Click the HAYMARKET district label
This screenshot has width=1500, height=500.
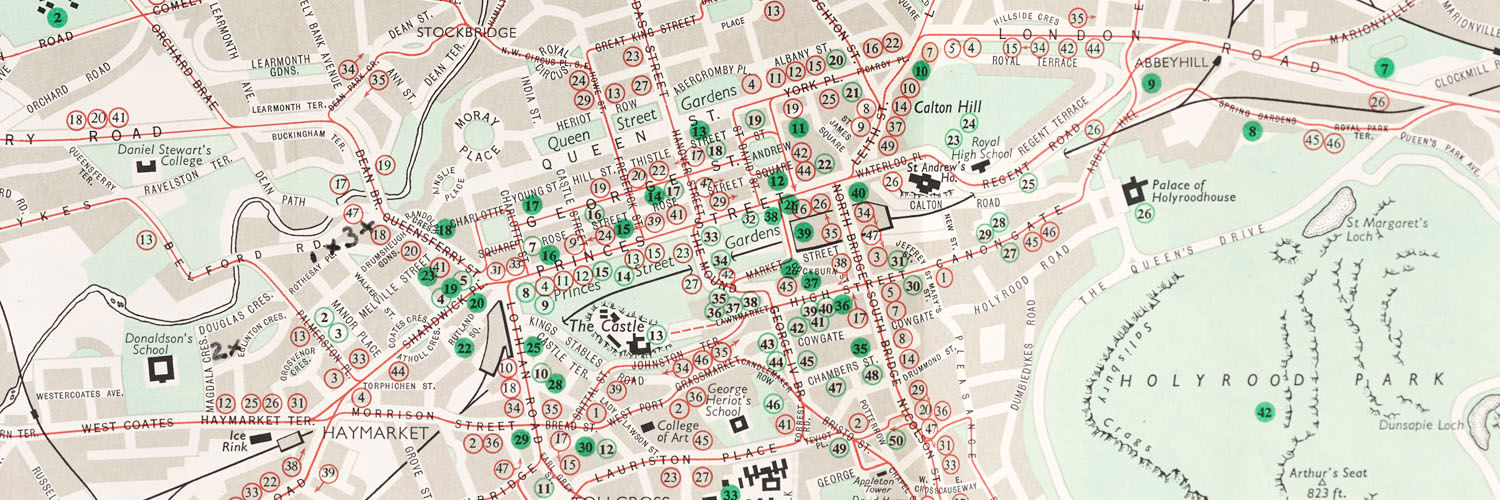pos(375,434)
